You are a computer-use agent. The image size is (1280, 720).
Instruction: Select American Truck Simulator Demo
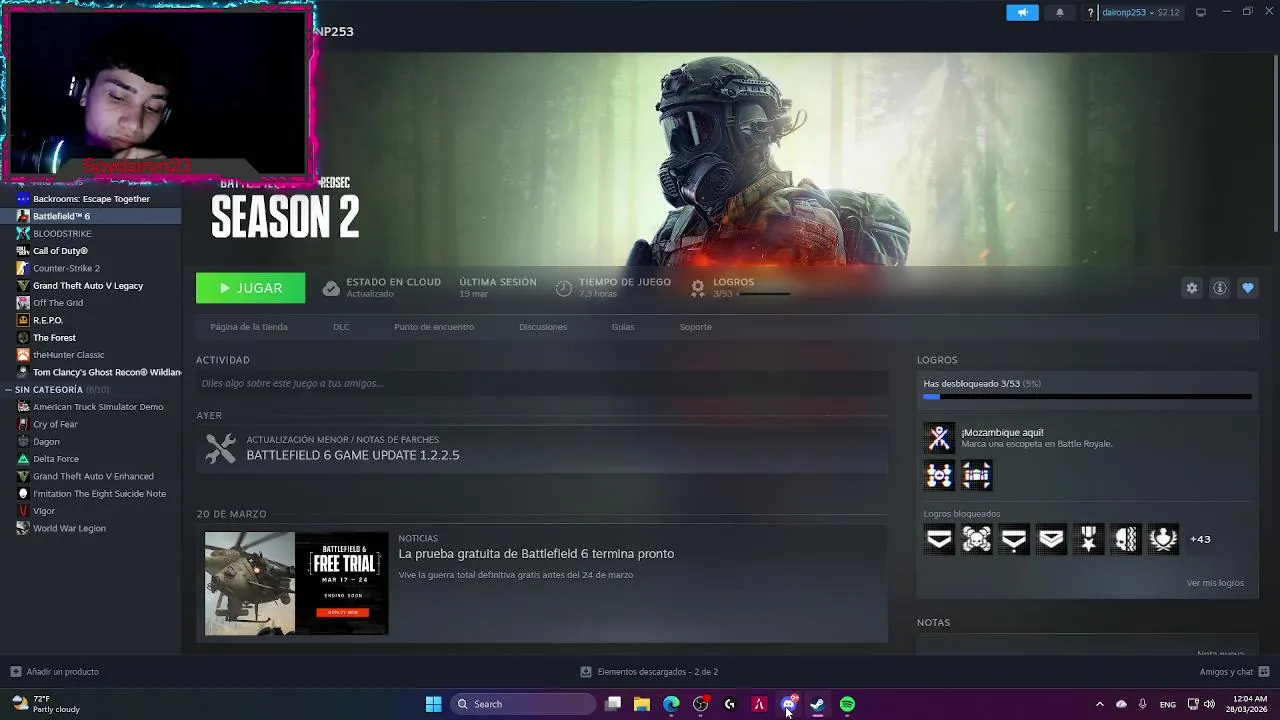(x=91, y=407)
